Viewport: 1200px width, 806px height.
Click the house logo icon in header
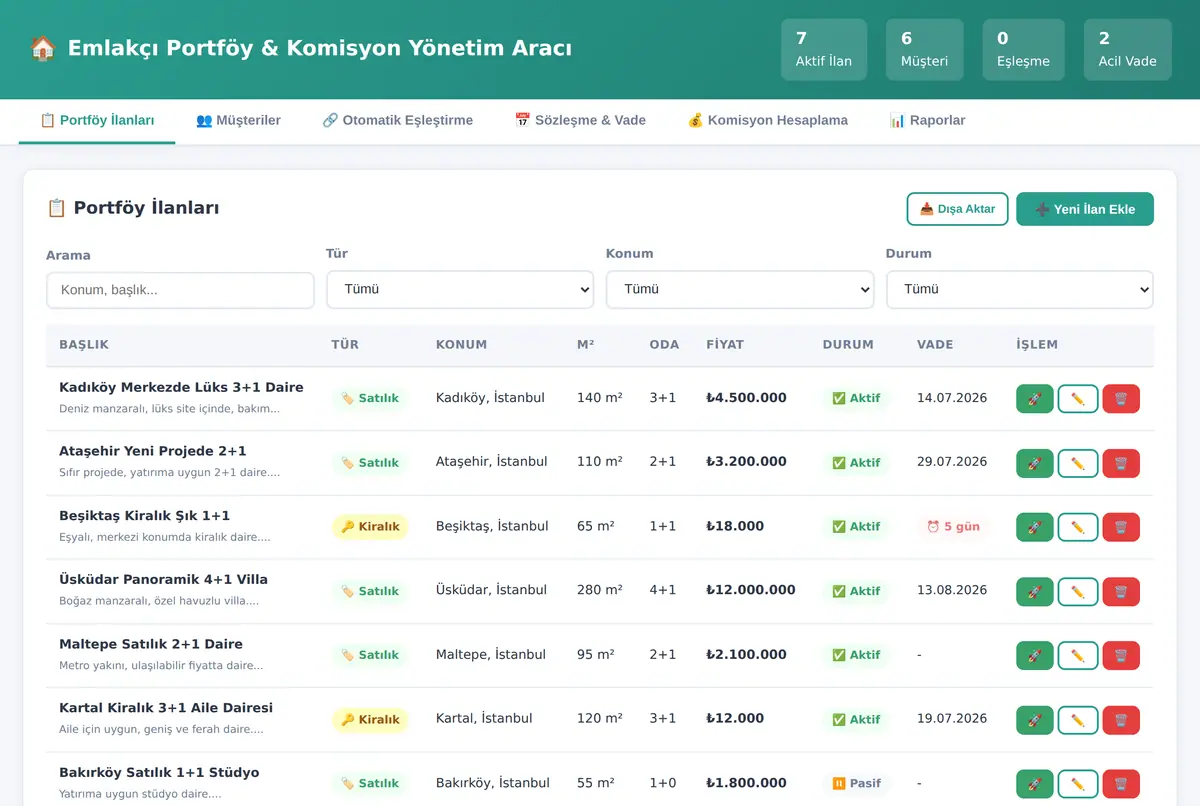coord(42,48)
